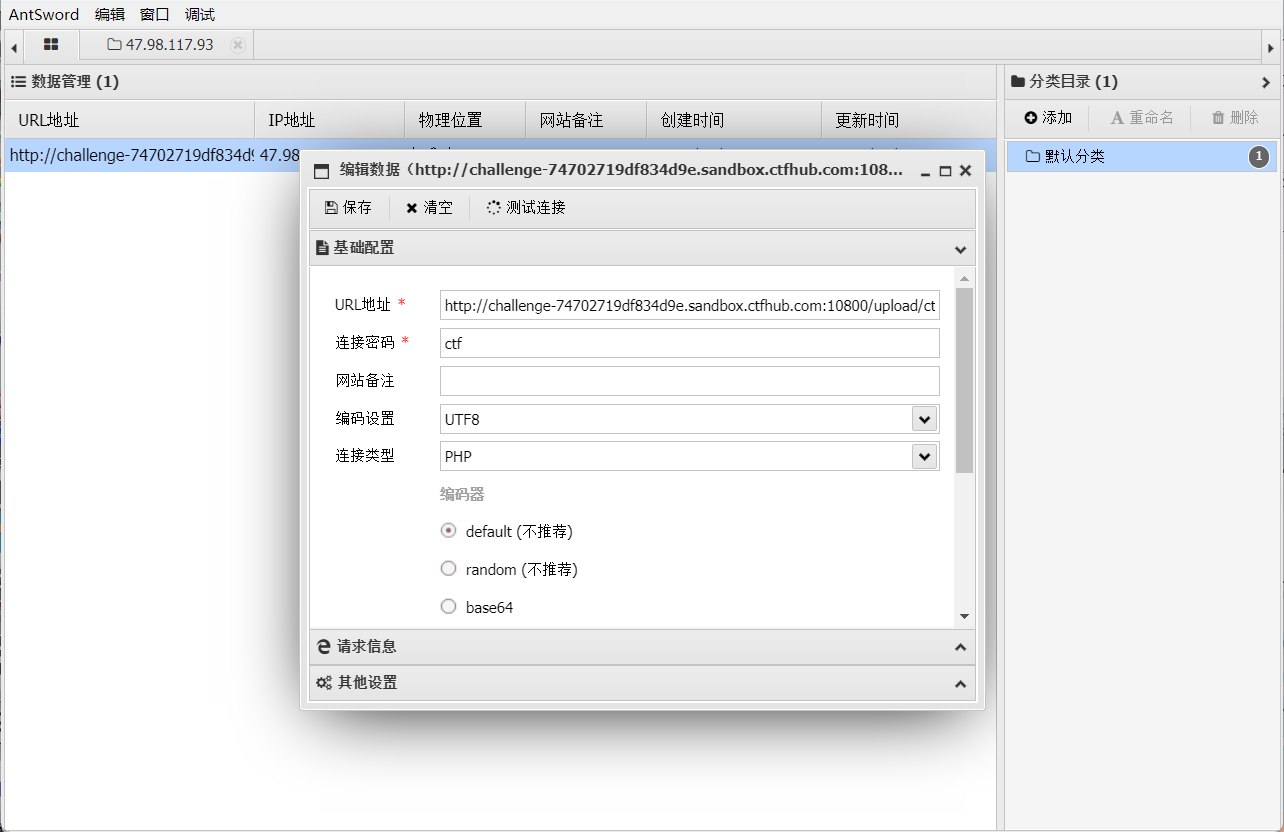Select the base64 encoder radio button
Screen dimensions: 1284x832
tap(449, 607)
